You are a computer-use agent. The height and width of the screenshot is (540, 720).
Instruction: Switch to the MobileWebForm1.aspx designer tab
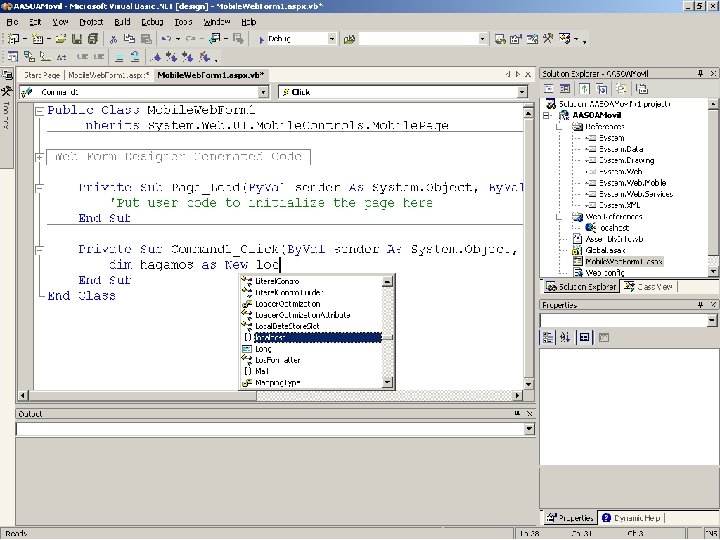(x=109, y=75)
